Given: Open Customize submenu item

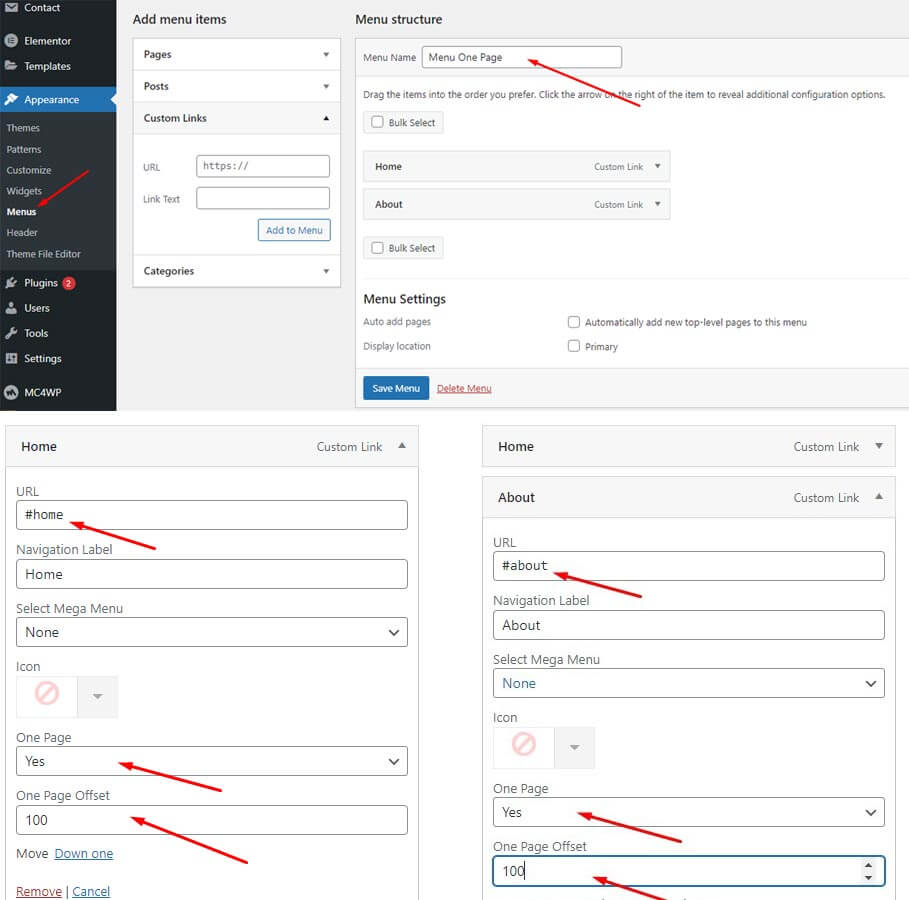Looking at the screenshot, I should 29,170.
